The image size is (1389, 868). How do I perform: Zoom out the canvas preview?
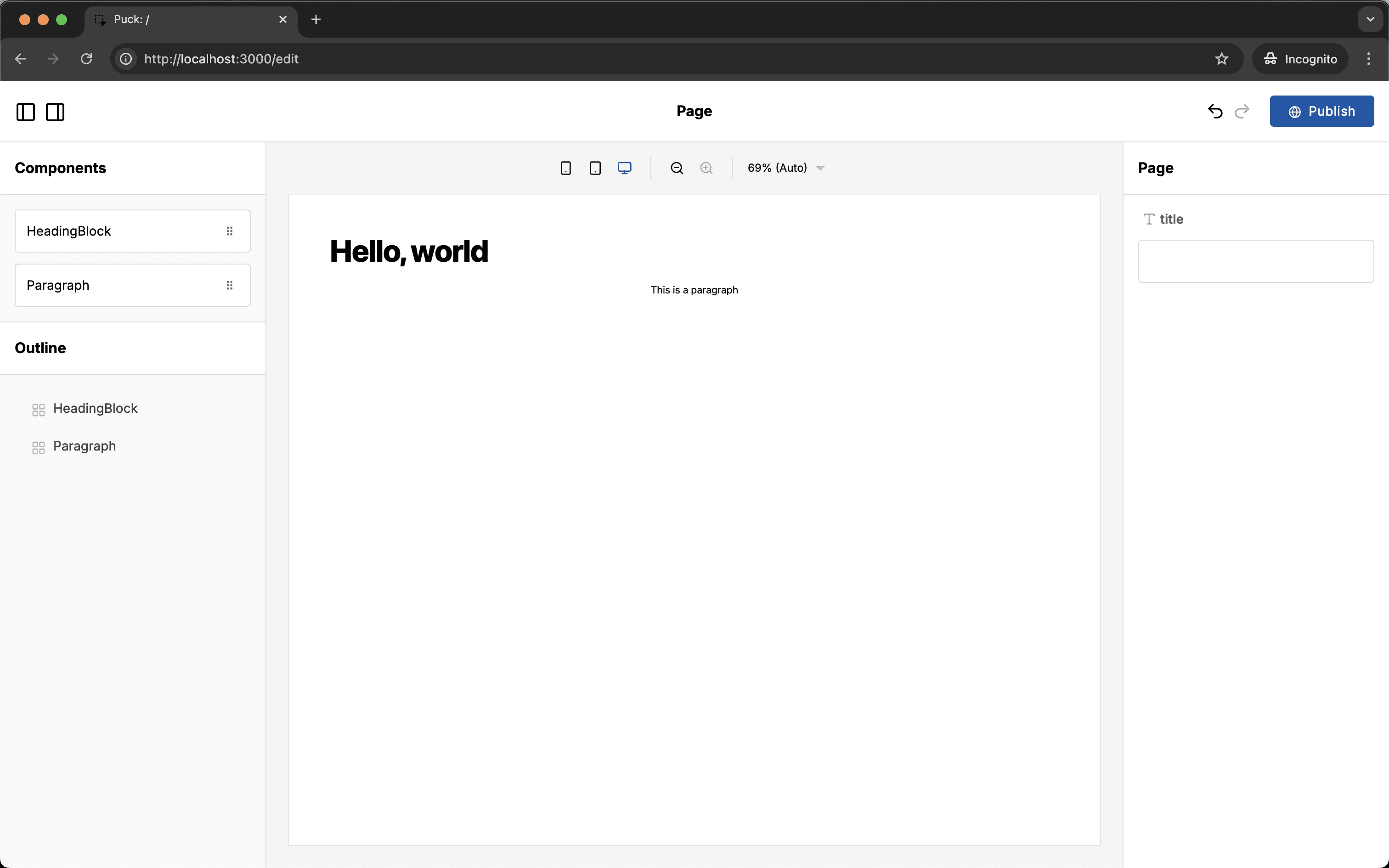[x=677, y=168]
